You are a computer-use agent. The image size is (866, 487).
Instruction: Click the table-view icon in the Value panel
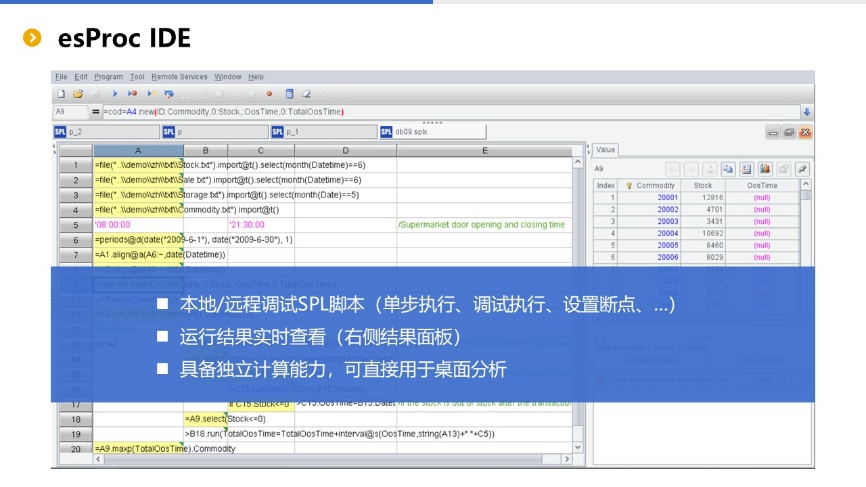(747, 169)
